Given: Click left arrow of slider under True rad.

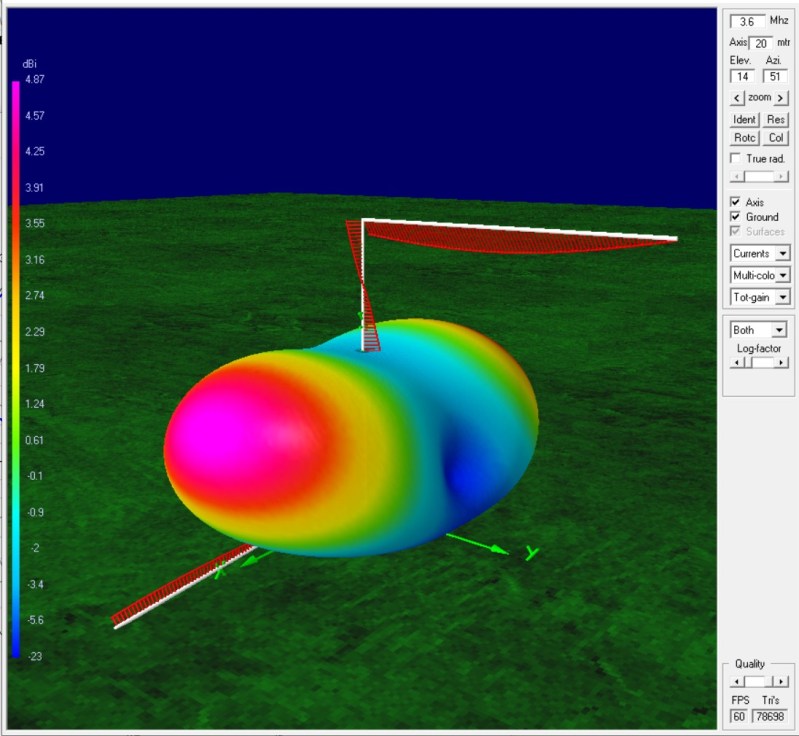Looking at the screenshot, I should pyautogui.click(x=736, y=177).
